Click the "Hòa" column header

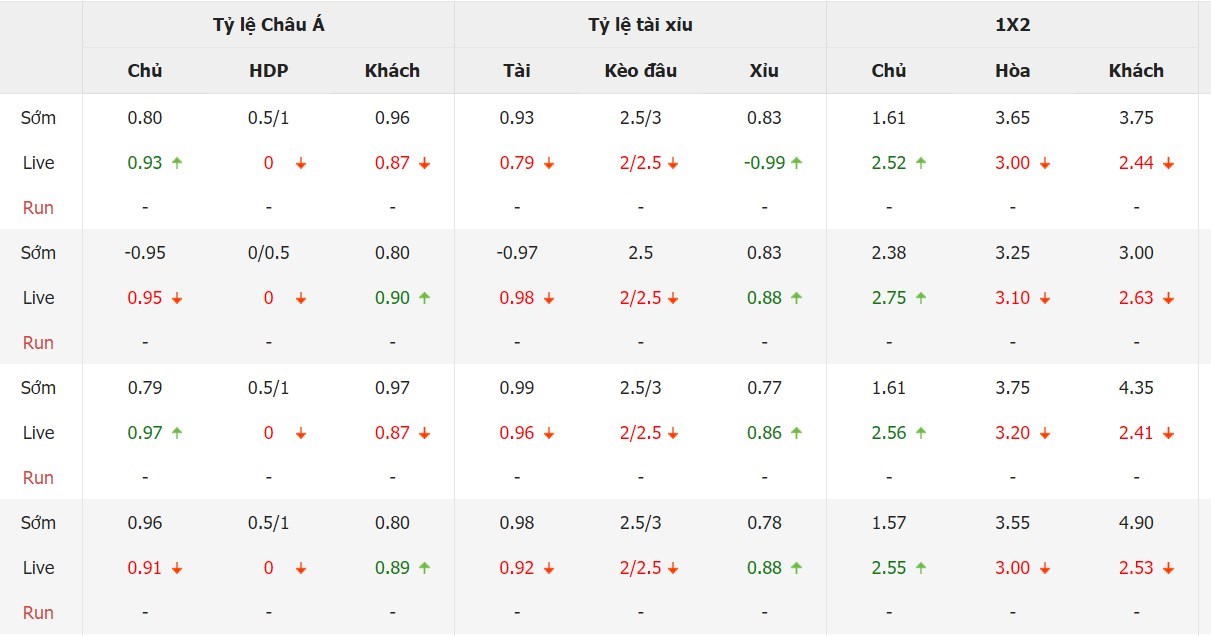[x=1012, y=71]
